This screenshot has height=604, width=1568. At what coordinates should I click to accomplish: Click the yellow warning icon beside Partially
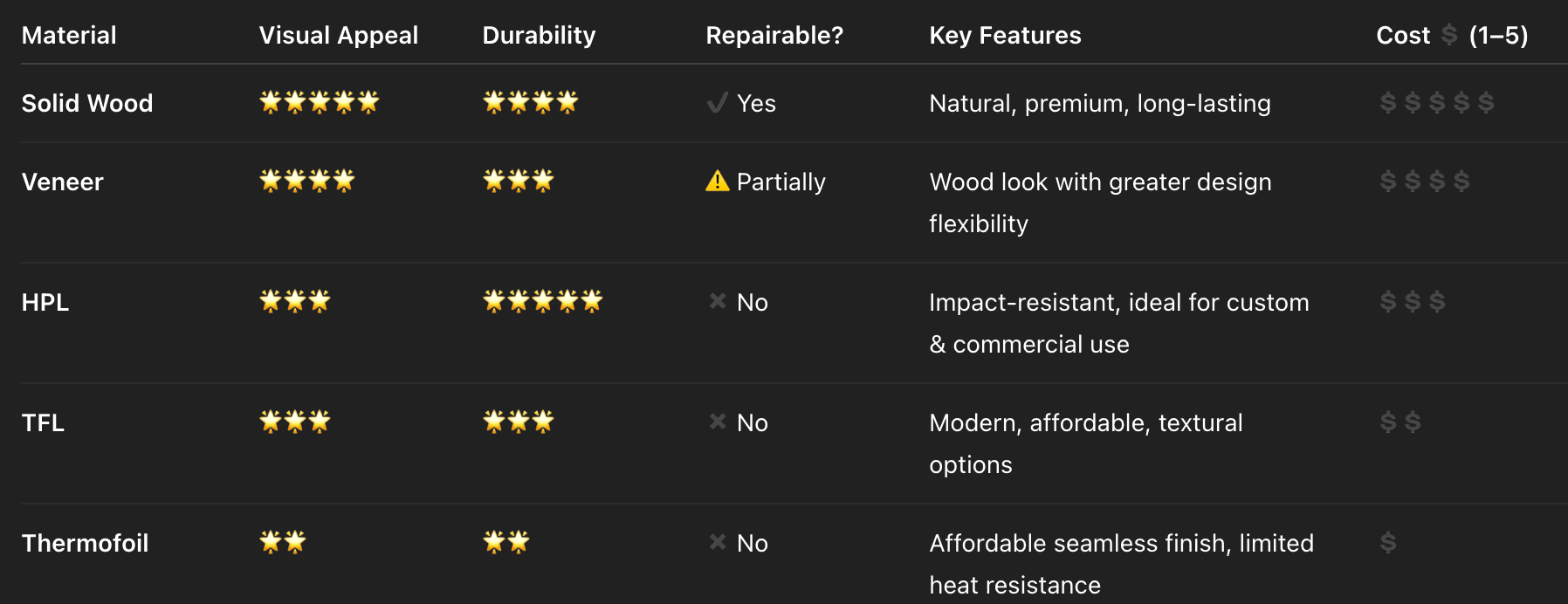coord(718,181)
